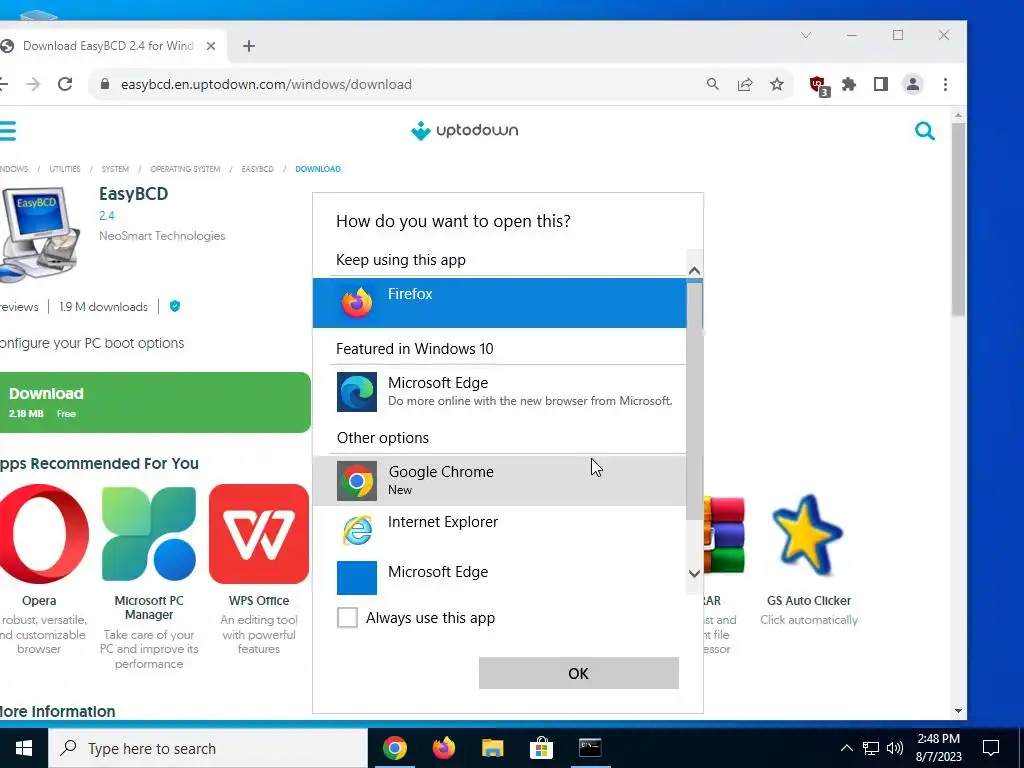The width and height of the screenshot is (1024, 768).
Task: Click the page scrollbar up arrow
Action: click(958, 116)
